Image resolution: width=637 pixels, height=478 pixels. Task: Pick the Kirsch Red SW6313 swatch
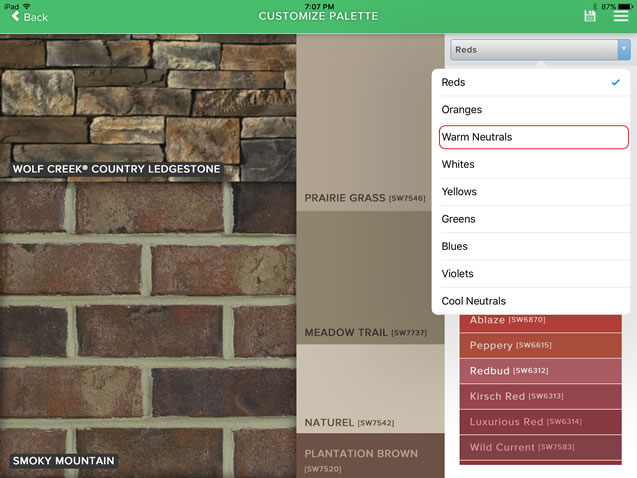click(540, 396)
